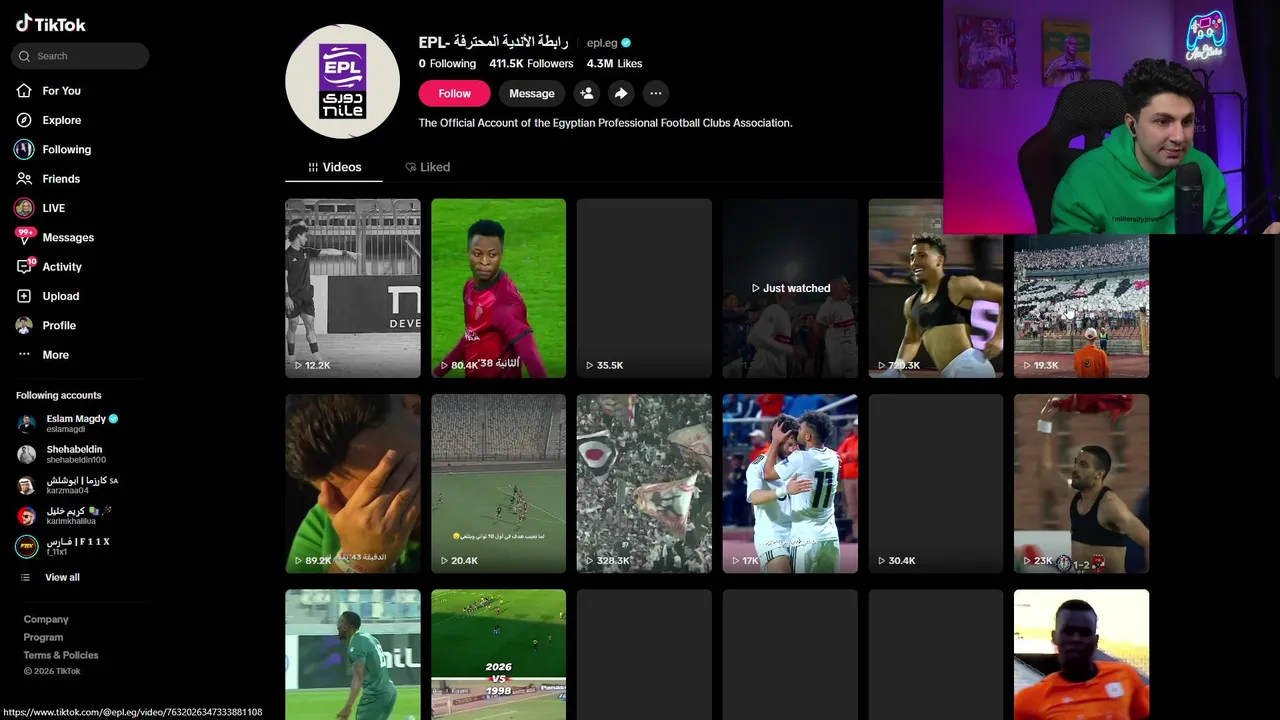Click karimkhalilua account avatar
This screenshot has height=720, width=1280.
[x=27, y=516]
